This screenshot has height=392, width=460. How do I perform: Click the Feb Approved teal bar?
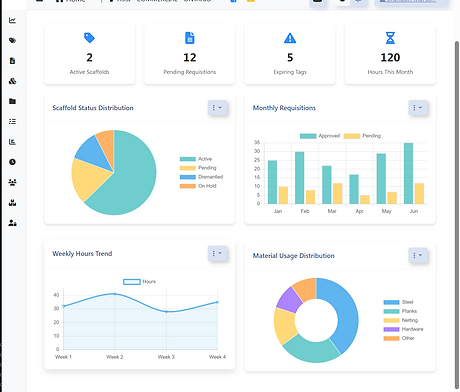click(299, 178)
